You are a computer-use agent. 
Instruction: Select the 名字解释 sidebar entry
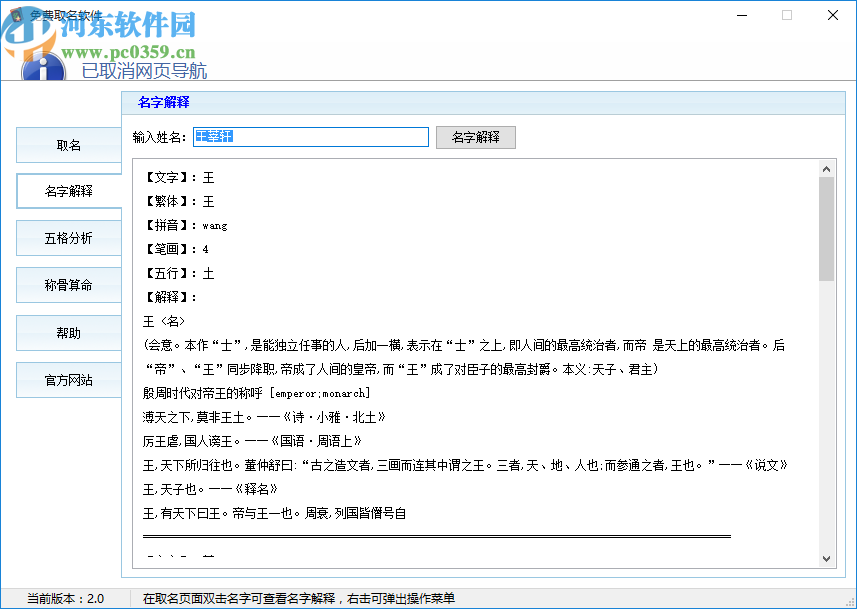68,192
